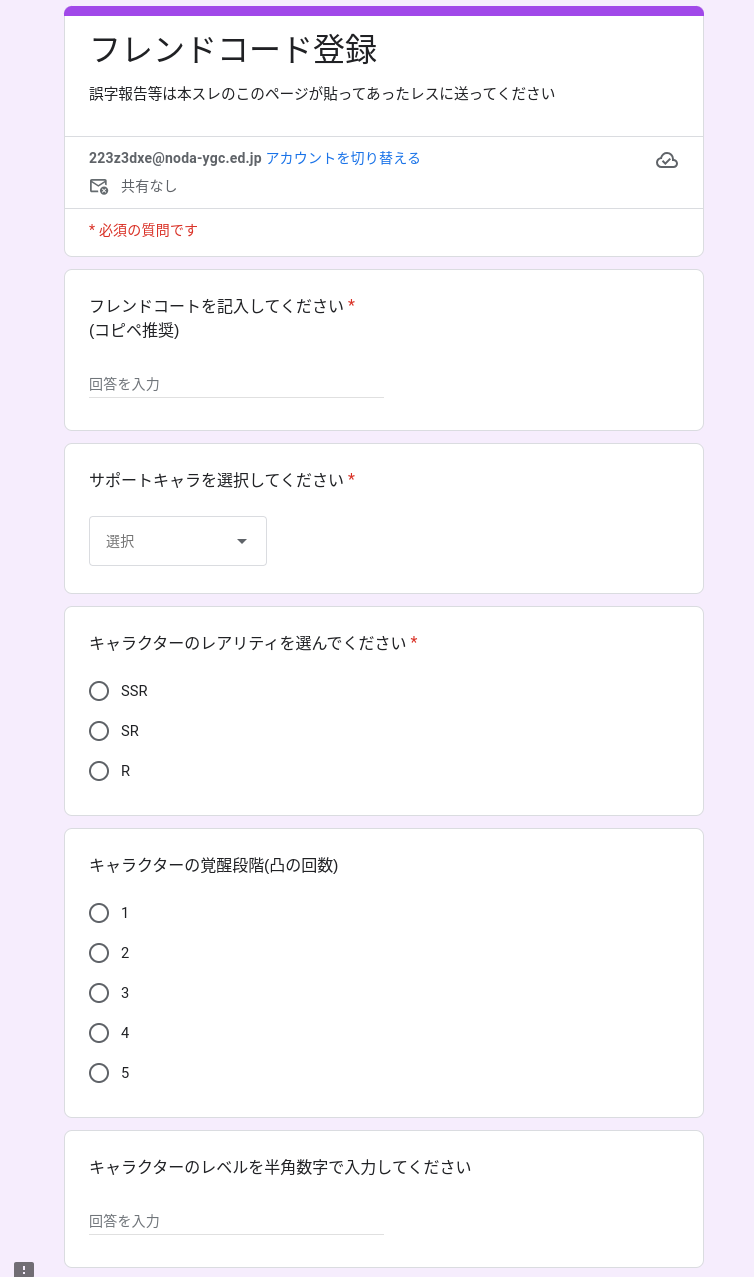Pick awakening stage 3 radio button
The image size is (754, 1277).
point(99,993)
